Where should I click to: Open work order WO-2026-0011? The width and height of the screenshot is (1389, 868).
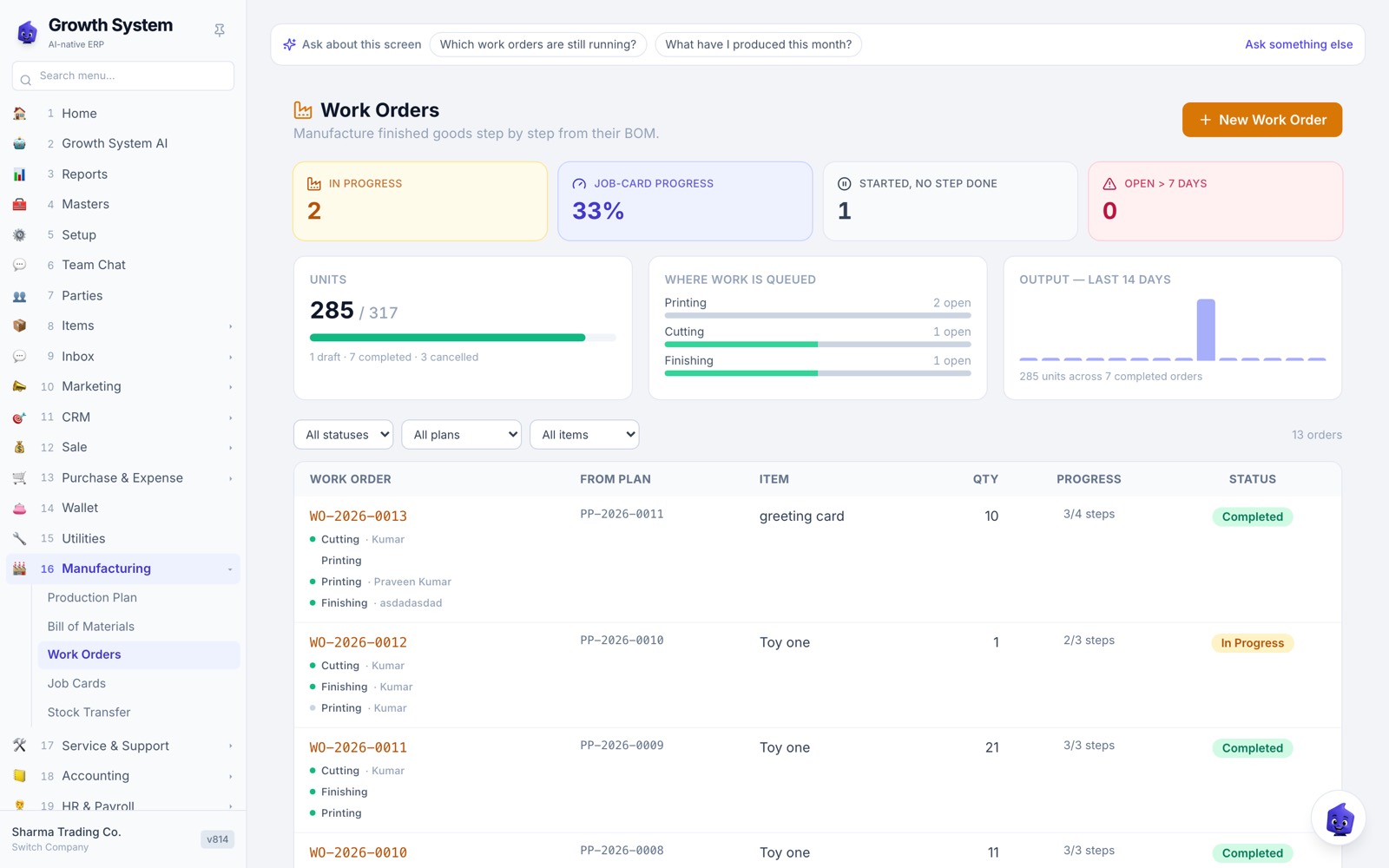(359, 748)
